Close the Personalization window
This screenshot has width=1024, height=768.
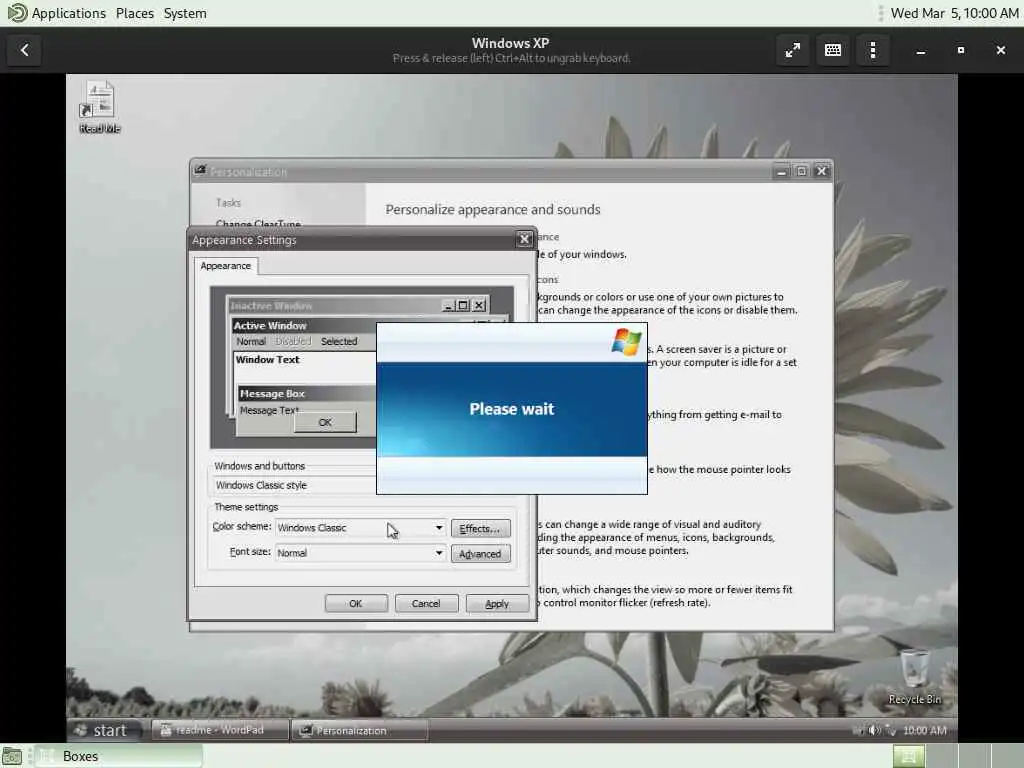tap(822, 171)
